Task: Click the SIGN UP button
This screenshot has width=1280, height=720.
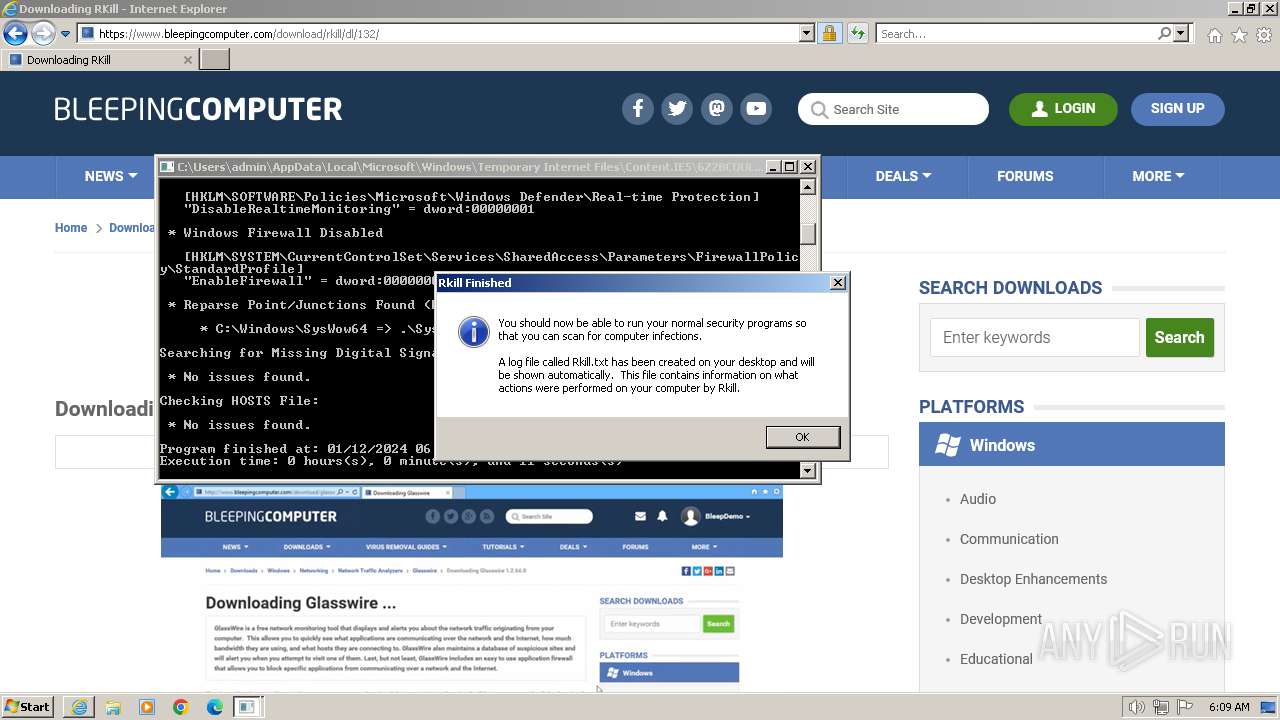Action: point(1177,109)
